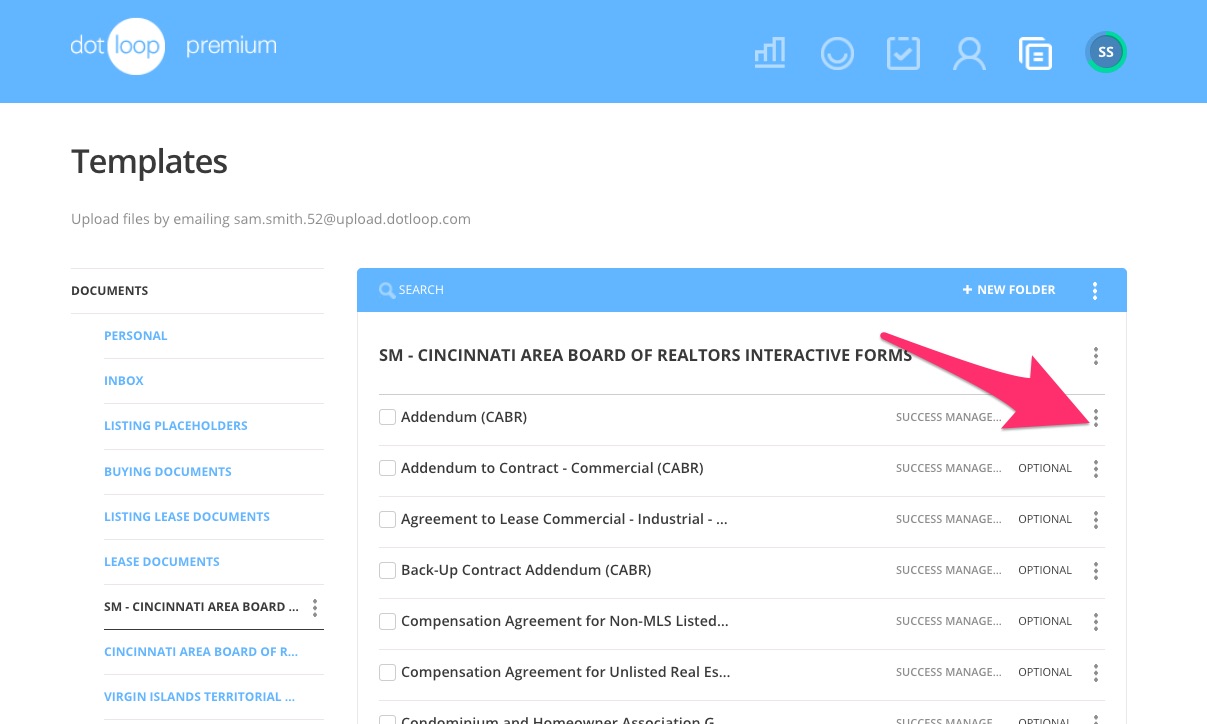Viewport: 1207px width, 724px height.
Task: Tick Addendum to Contract - Commercial checkbox
Action: pos(387,468)
